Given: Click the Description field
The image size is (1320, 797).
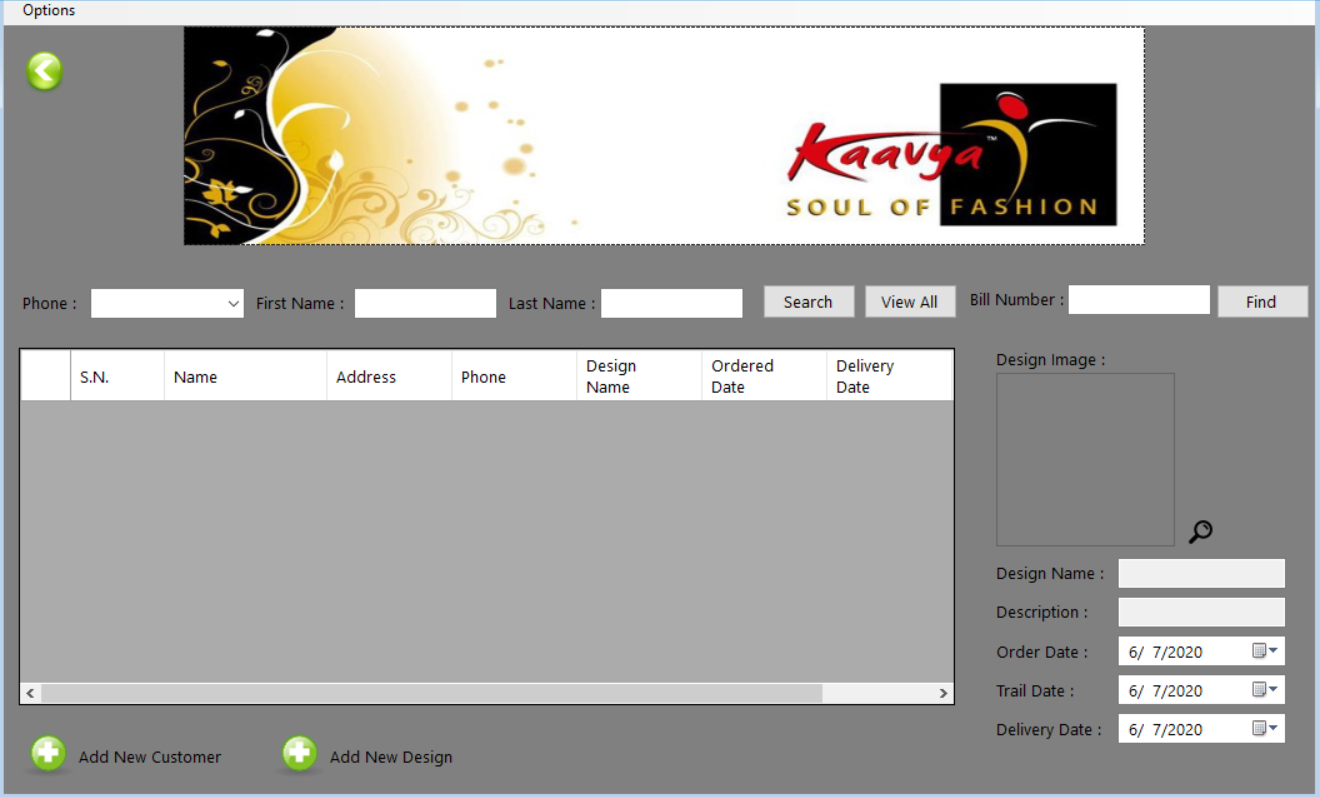Looking at the screenshot, I should [x=1201, y=612].
